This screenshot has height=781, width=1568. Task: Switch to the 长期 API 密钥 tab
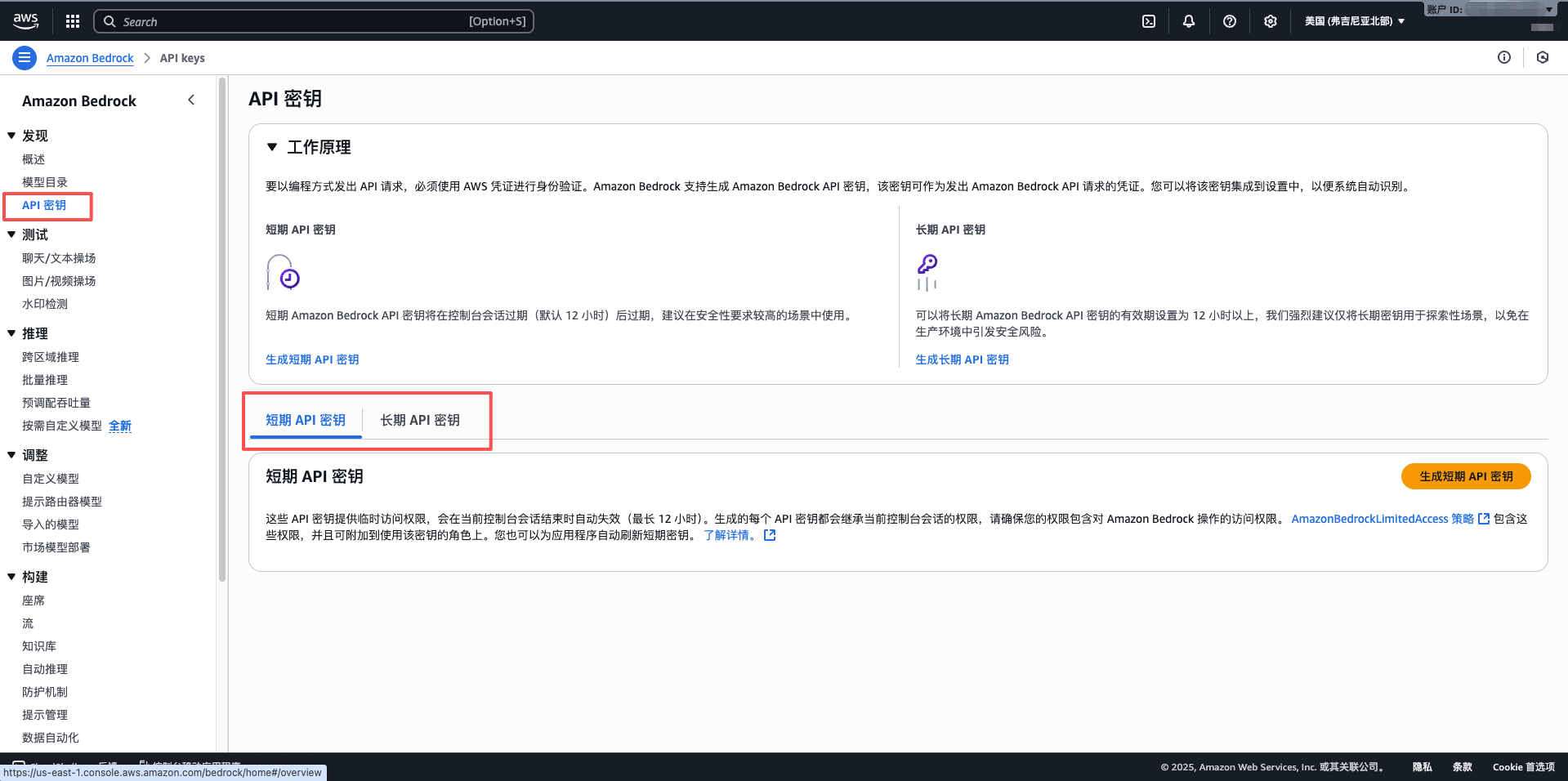[x=420, y=420]
